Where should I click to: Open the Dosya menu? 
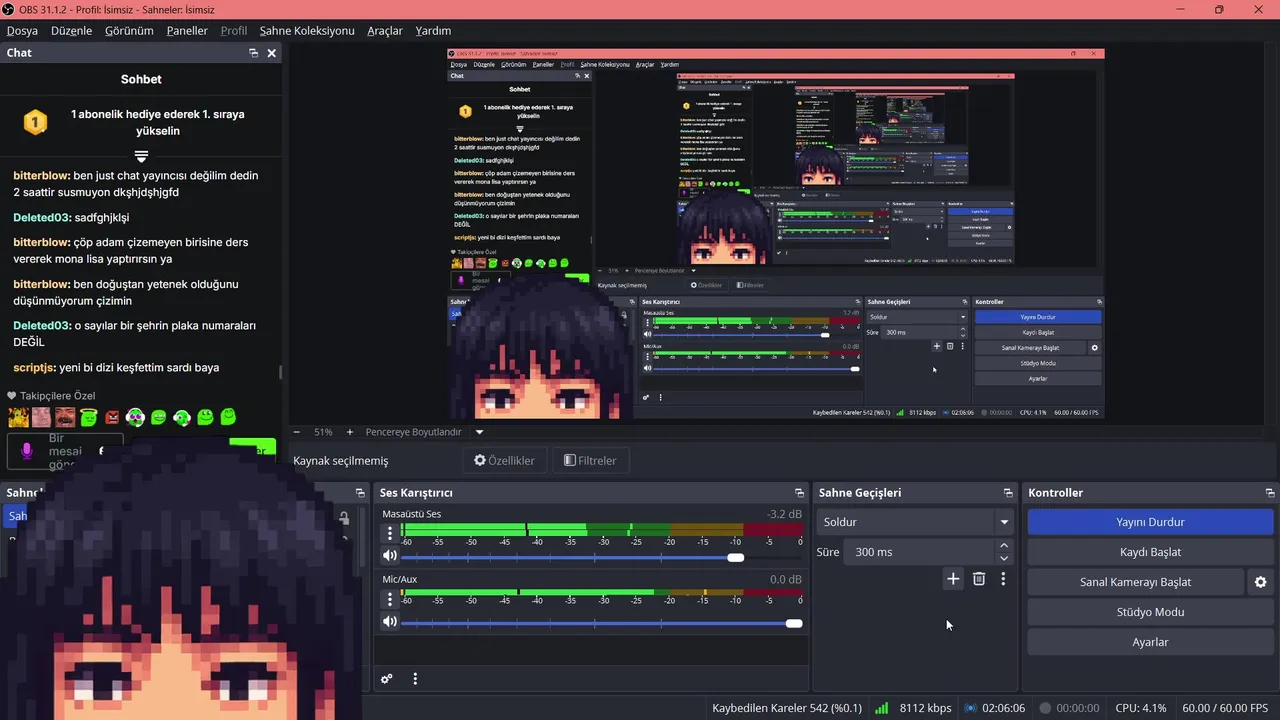pos(22,30)
